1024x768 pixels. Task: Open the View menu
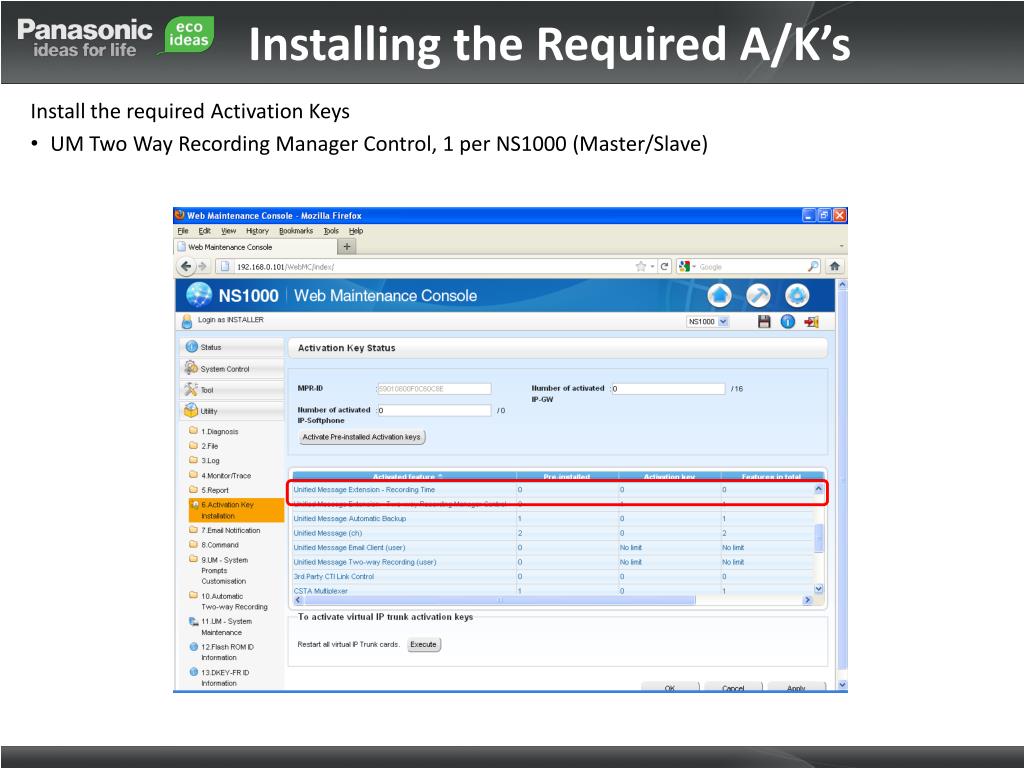[x=228, y=231]
